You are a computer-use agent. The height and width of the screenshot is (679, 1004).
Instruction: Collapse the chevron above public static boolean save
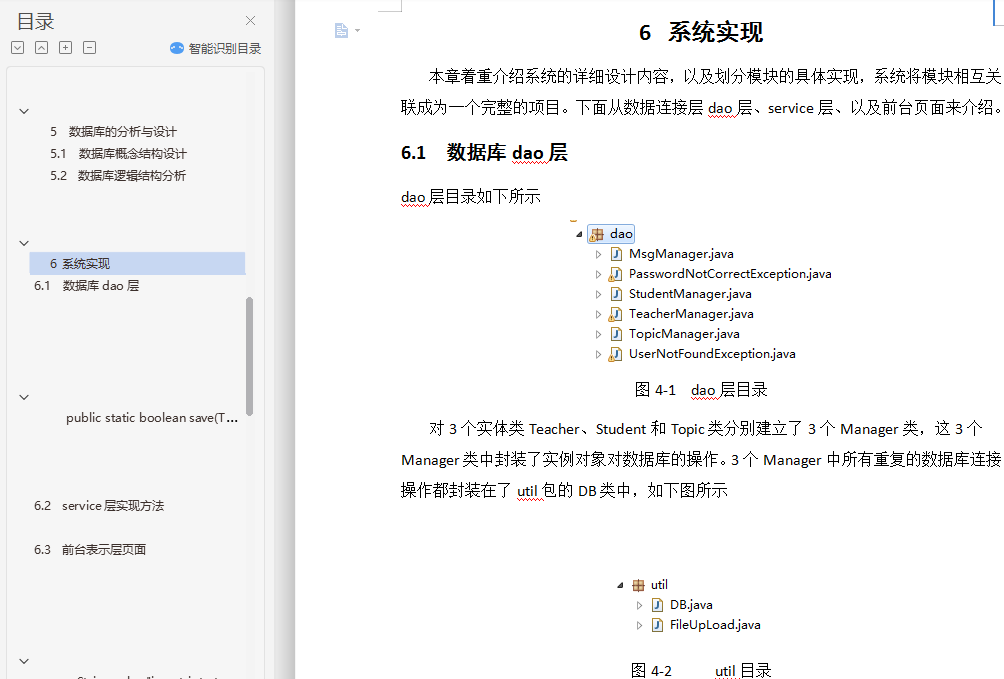click(x=24, y=398)
